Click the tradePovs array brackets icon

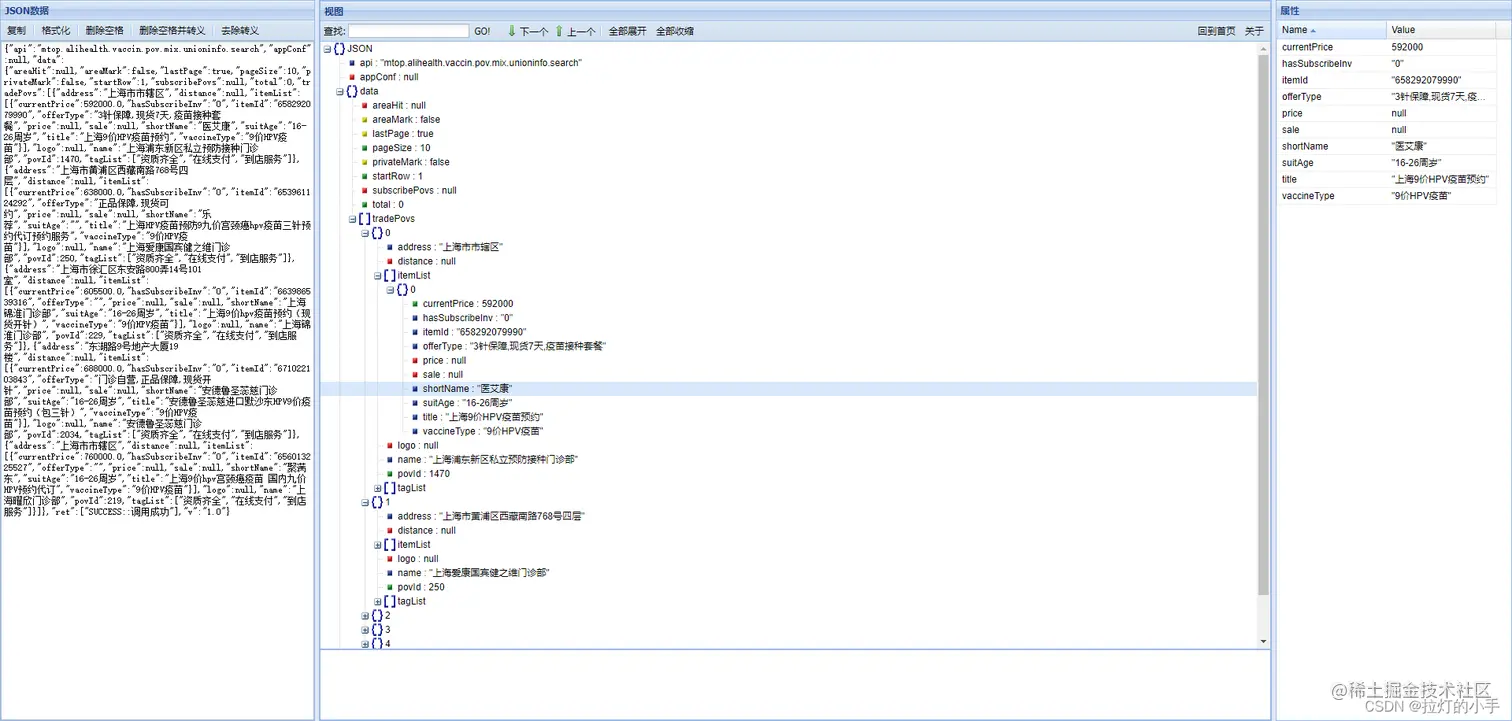pyautogui.click(x=364, y=218)
